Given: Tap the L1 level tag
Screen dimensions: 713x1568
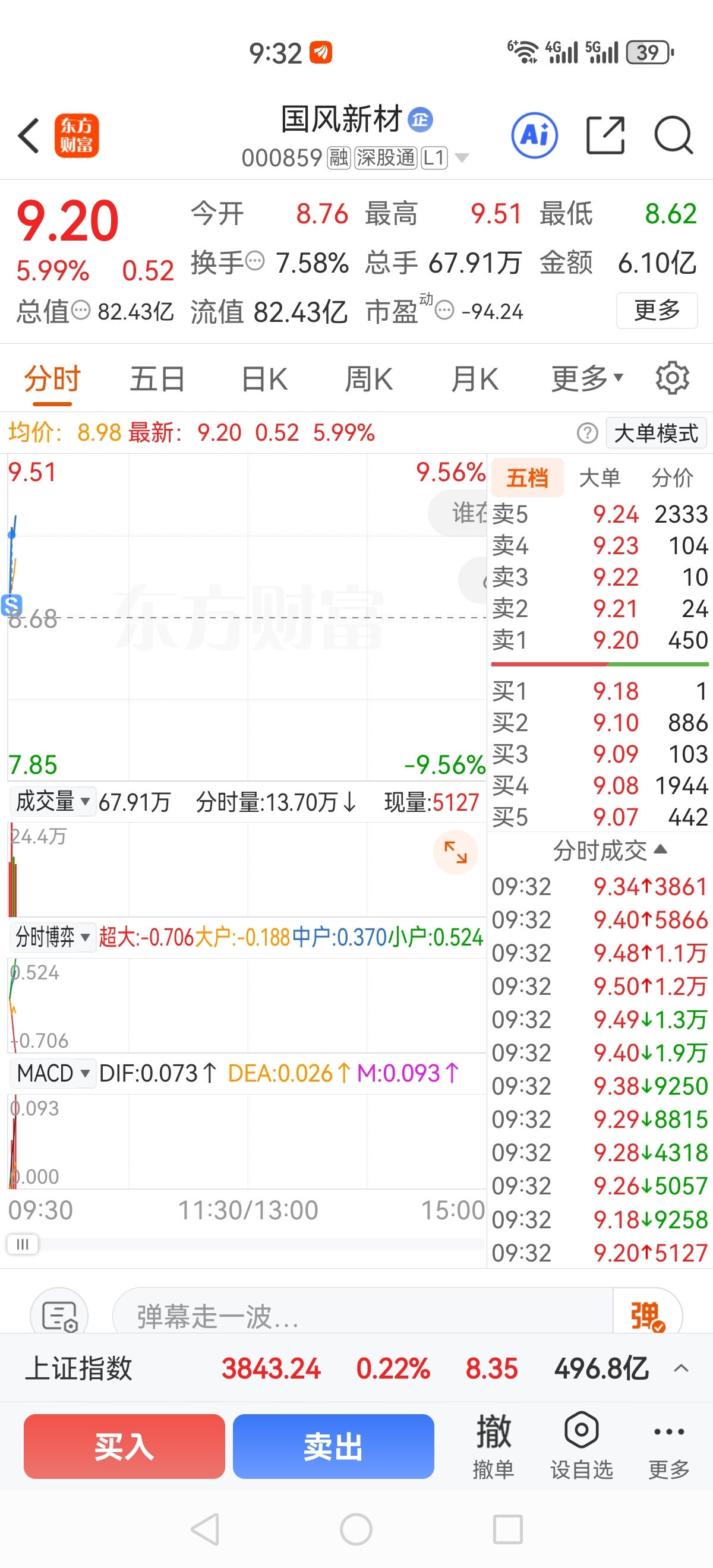Looking at the screenshot, I should click(x=434, y=158).
